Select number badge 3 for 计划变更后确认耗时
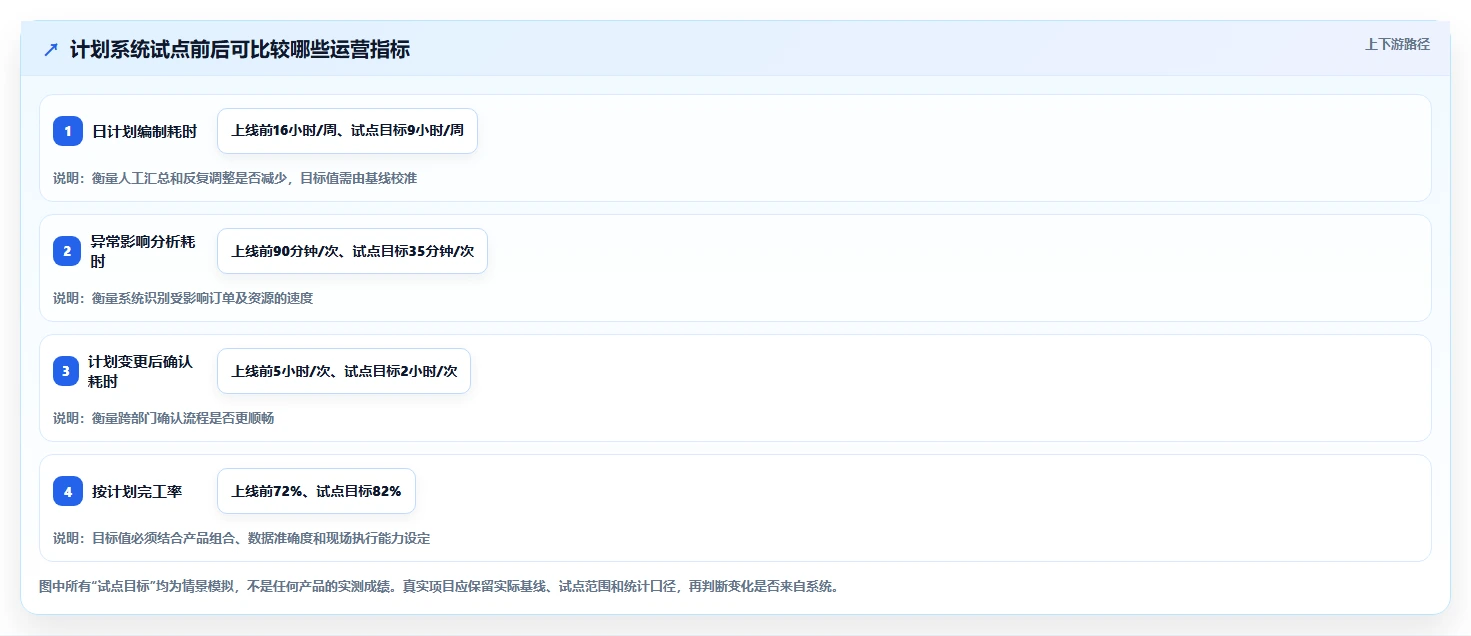The image size is (1471, 636). coord(67,371)
